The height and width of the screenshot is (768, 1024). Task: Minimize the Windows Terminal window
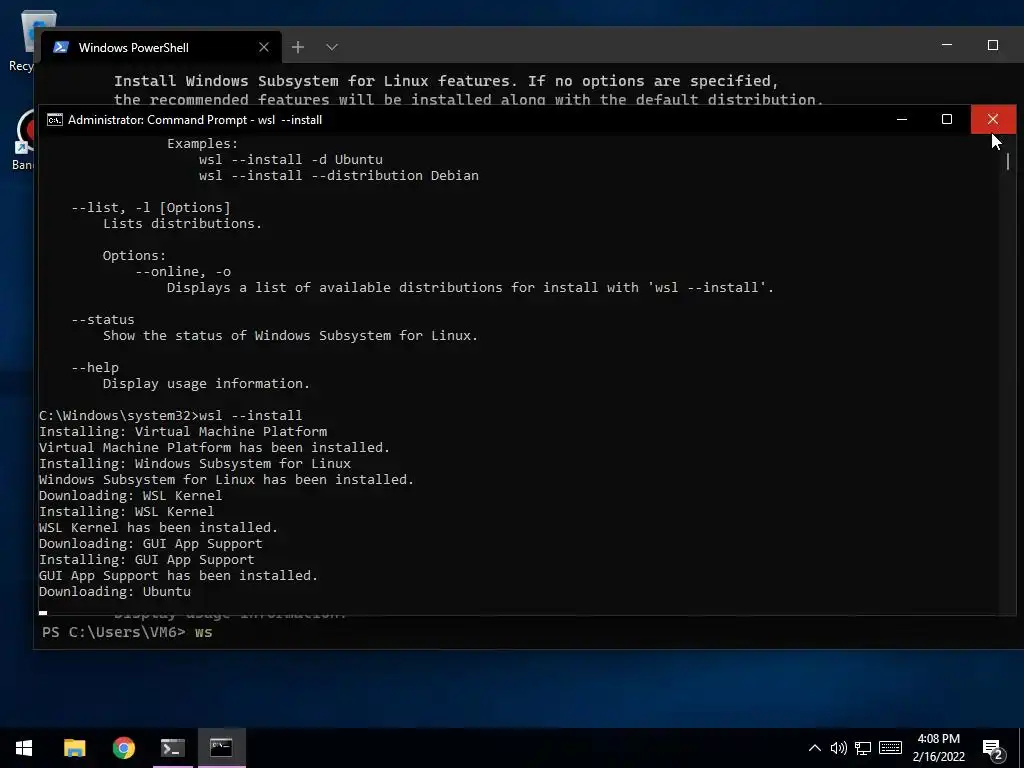coord(947,45)
